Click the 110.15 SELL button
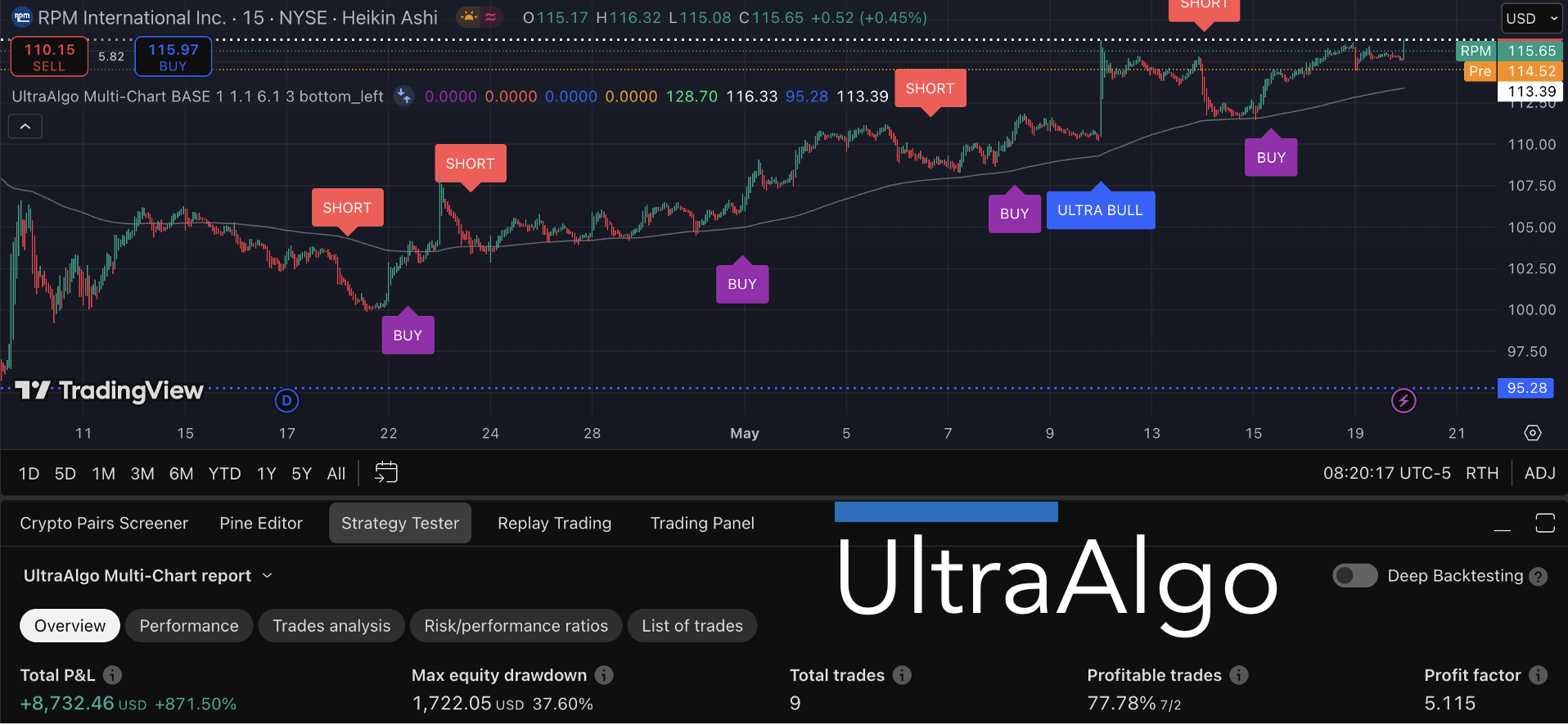The image size is (1568, 725). (x=49, y=56)
